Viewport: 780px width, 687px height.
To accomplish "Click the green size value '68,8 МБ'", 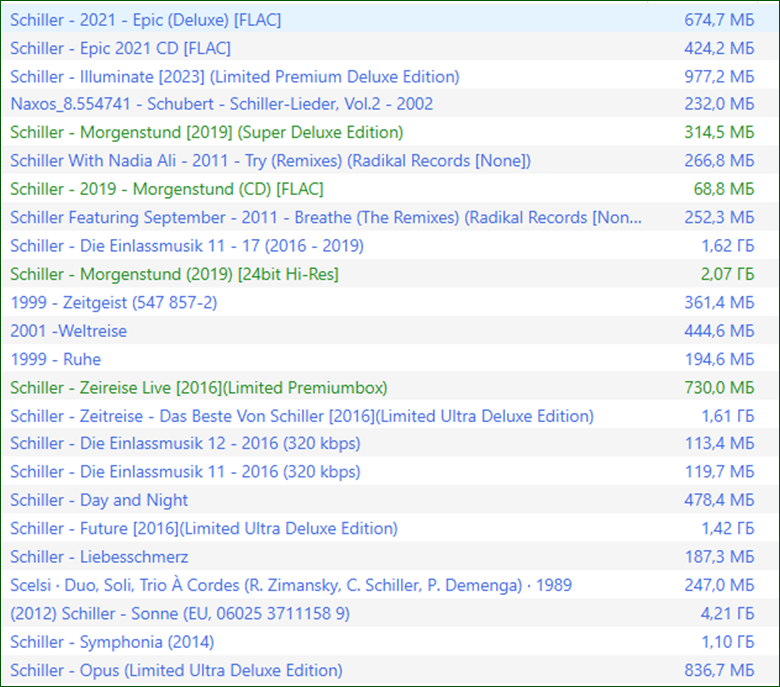I will [x=724, y=189].
